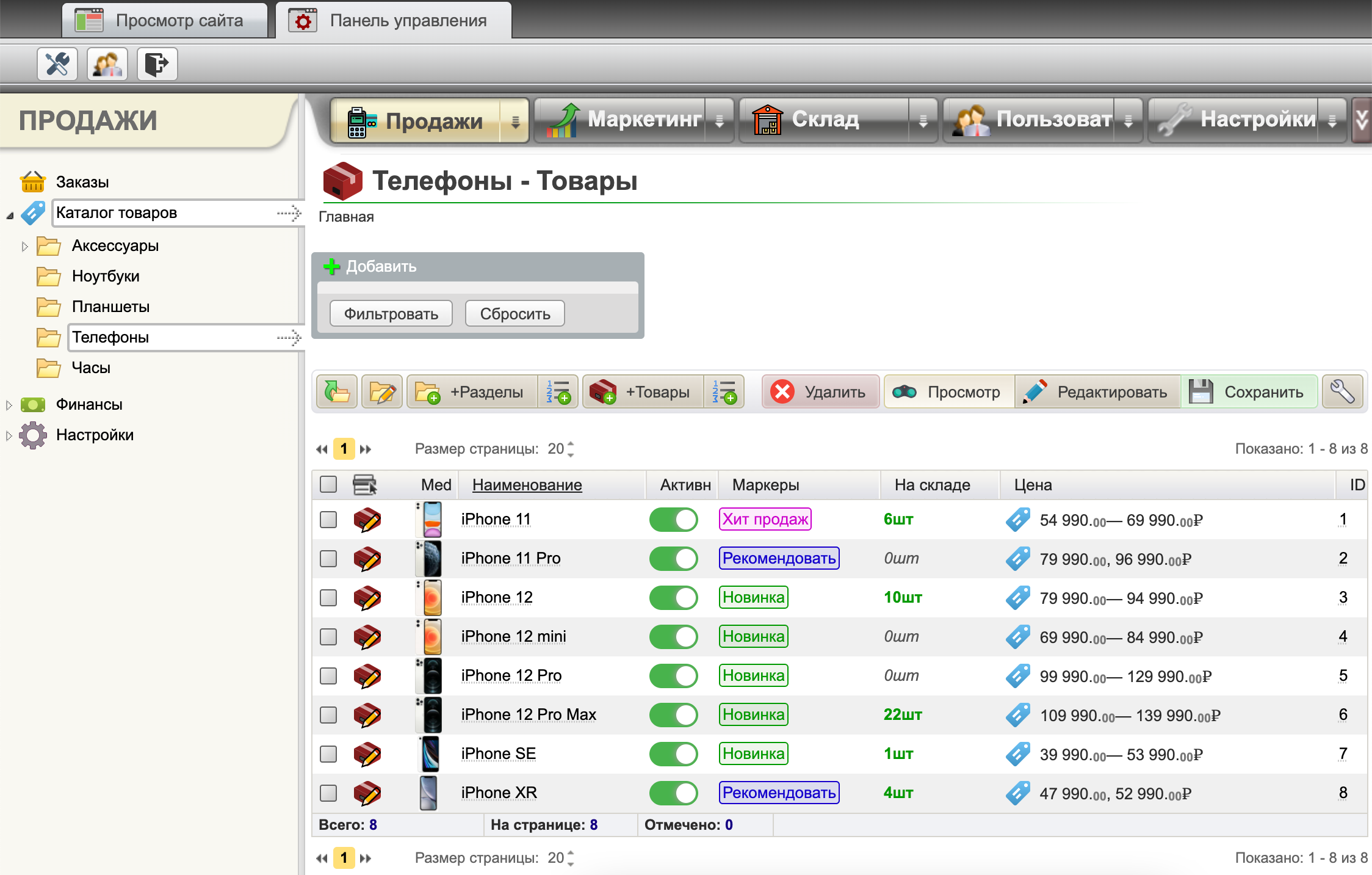Open the Склад main menu
The image size is (1372, 875).
825,121
